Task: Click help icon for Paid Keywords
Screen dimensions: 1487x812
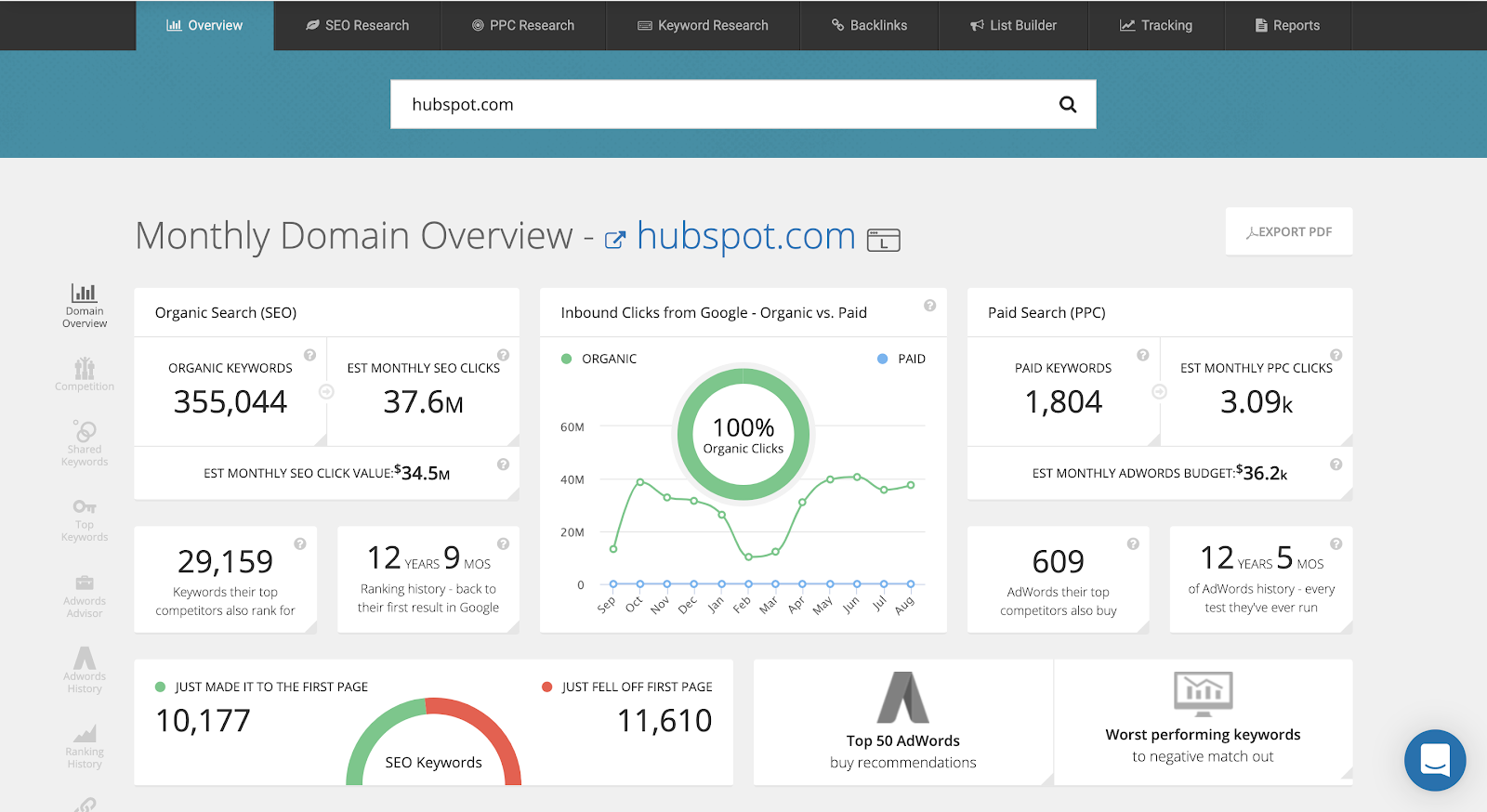Action: [x=1143, y=355]
